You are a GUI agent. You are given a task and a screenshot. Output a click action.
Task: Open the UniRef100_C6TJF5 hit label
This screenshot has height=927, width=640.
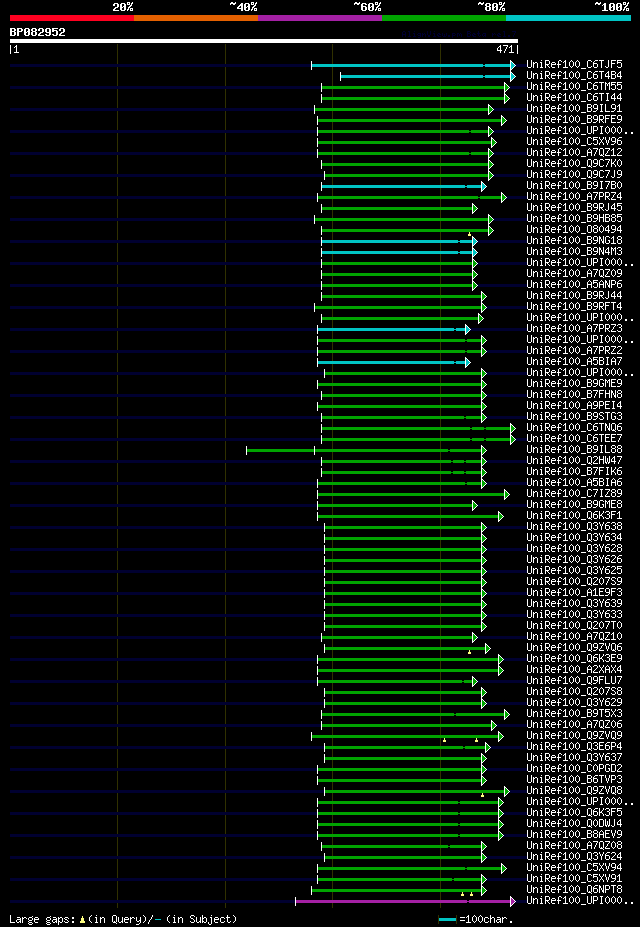point(574,64)
